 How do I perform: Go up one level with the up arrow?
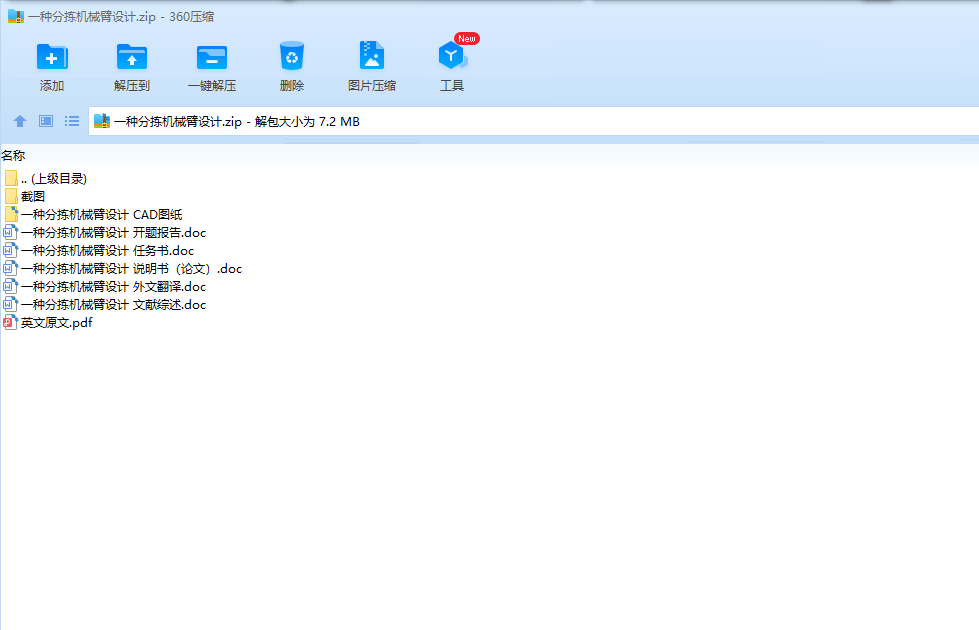(x=20, y=121)
